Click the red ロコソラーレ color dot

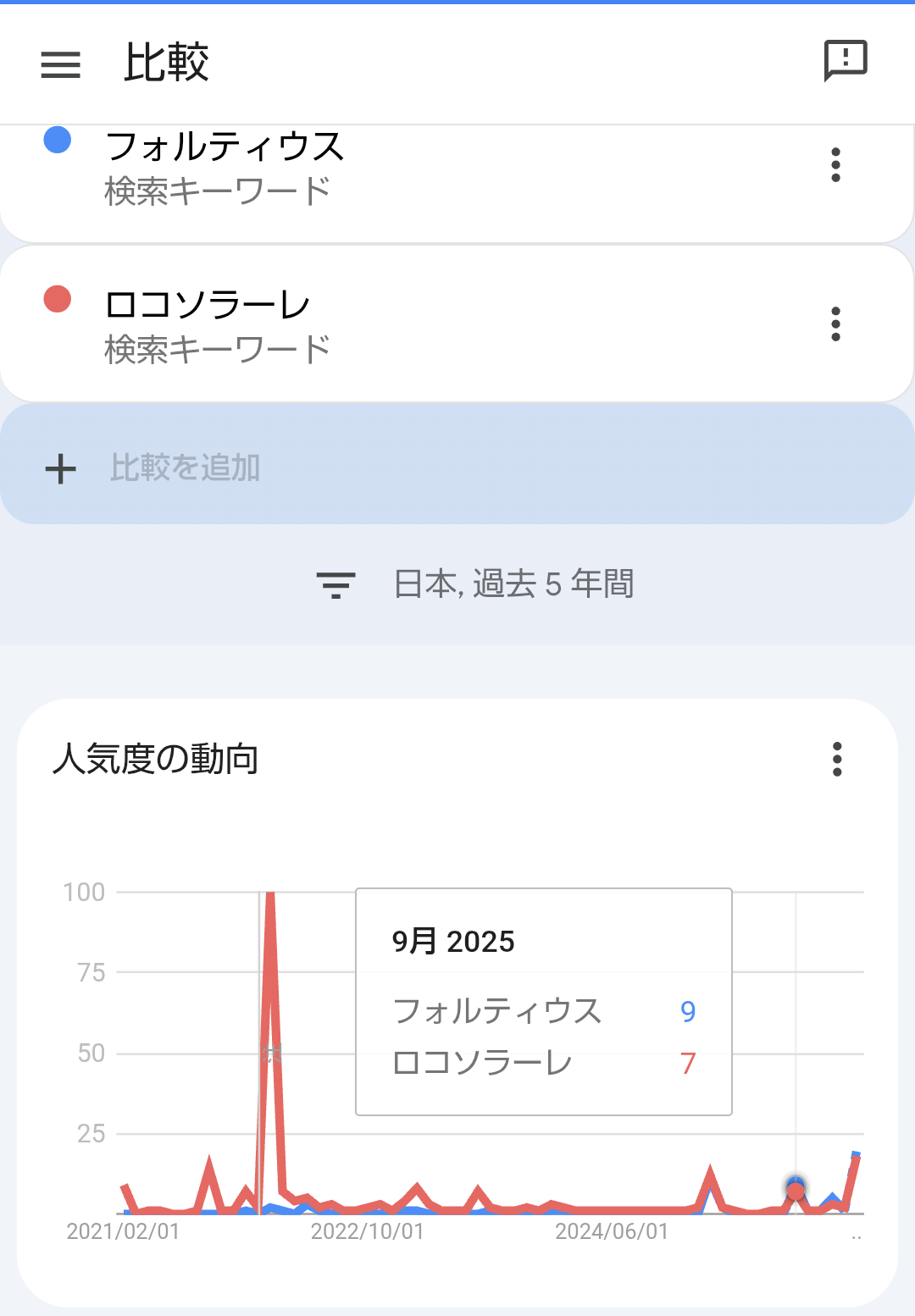pyautogui.click(x=57, y=299)
